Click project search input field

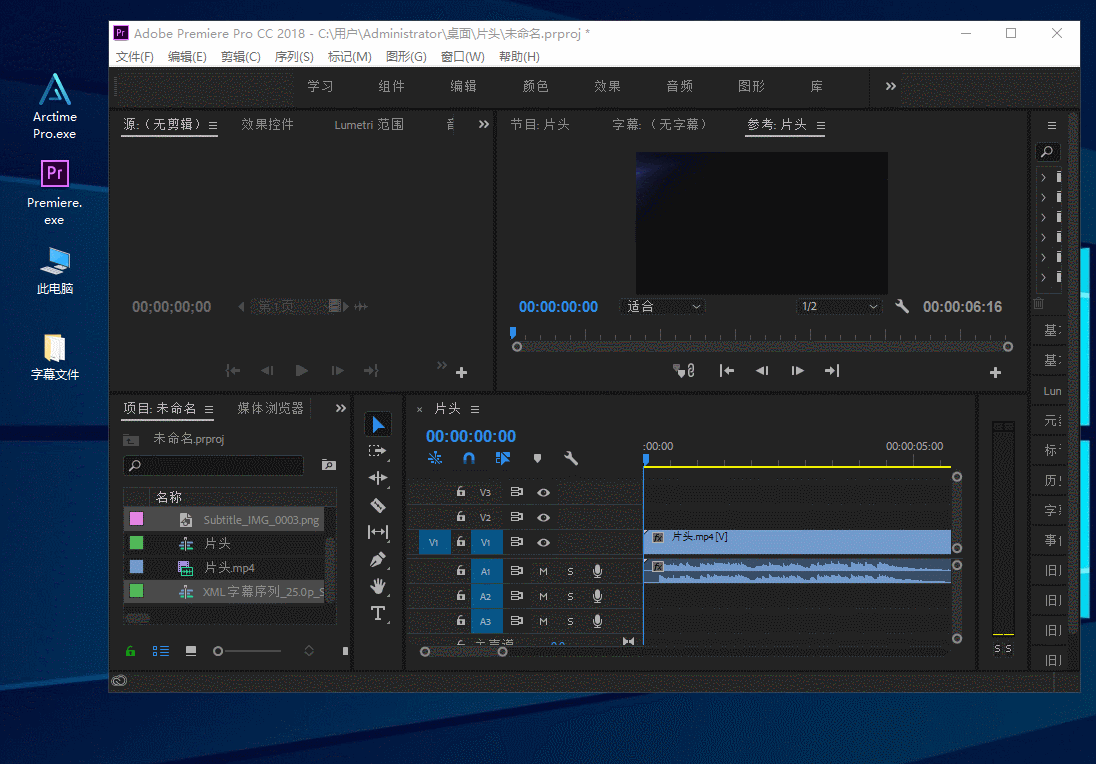(x=214, y=465)
